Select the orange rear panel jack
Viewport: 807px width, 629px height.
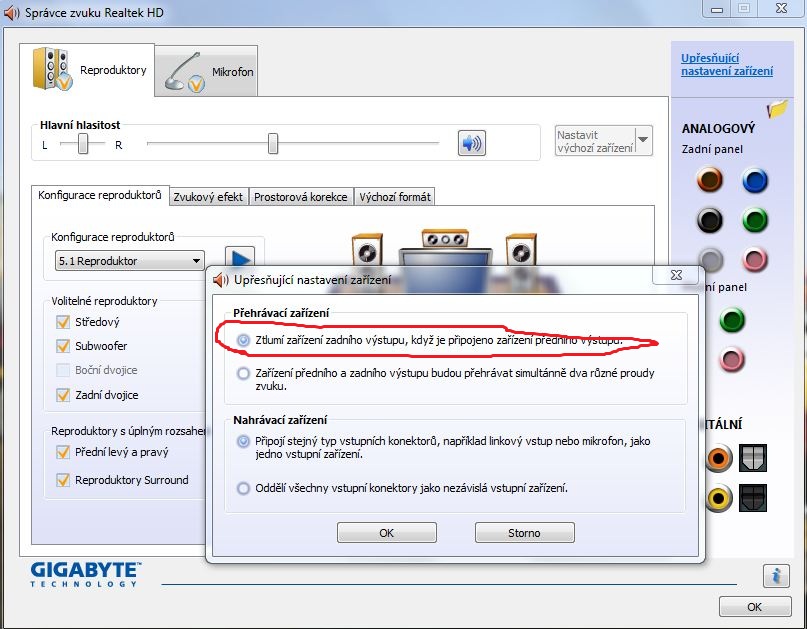click(x=710, y=180)
